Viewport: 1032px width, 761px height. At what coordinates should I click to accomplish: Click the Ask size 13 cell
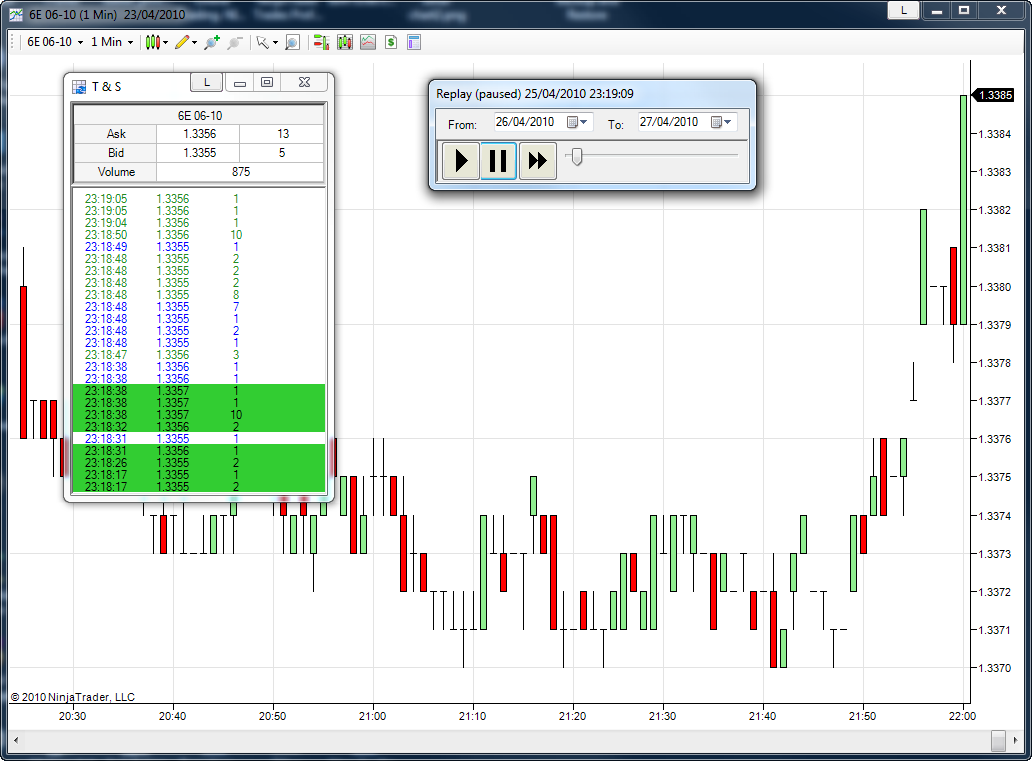pyautogui.click(x=282, y=134)
